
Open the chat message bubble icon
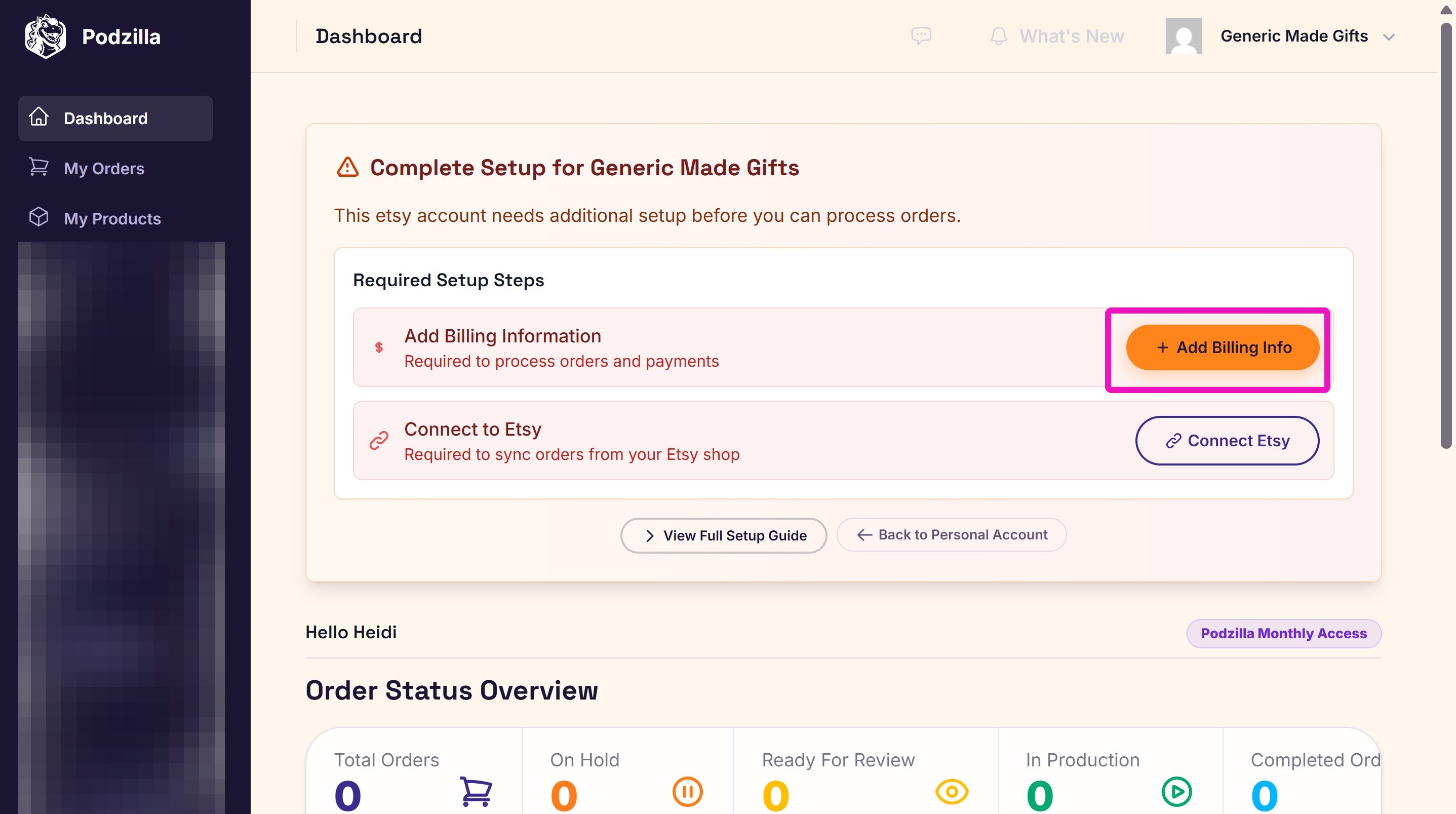[921, 36]
